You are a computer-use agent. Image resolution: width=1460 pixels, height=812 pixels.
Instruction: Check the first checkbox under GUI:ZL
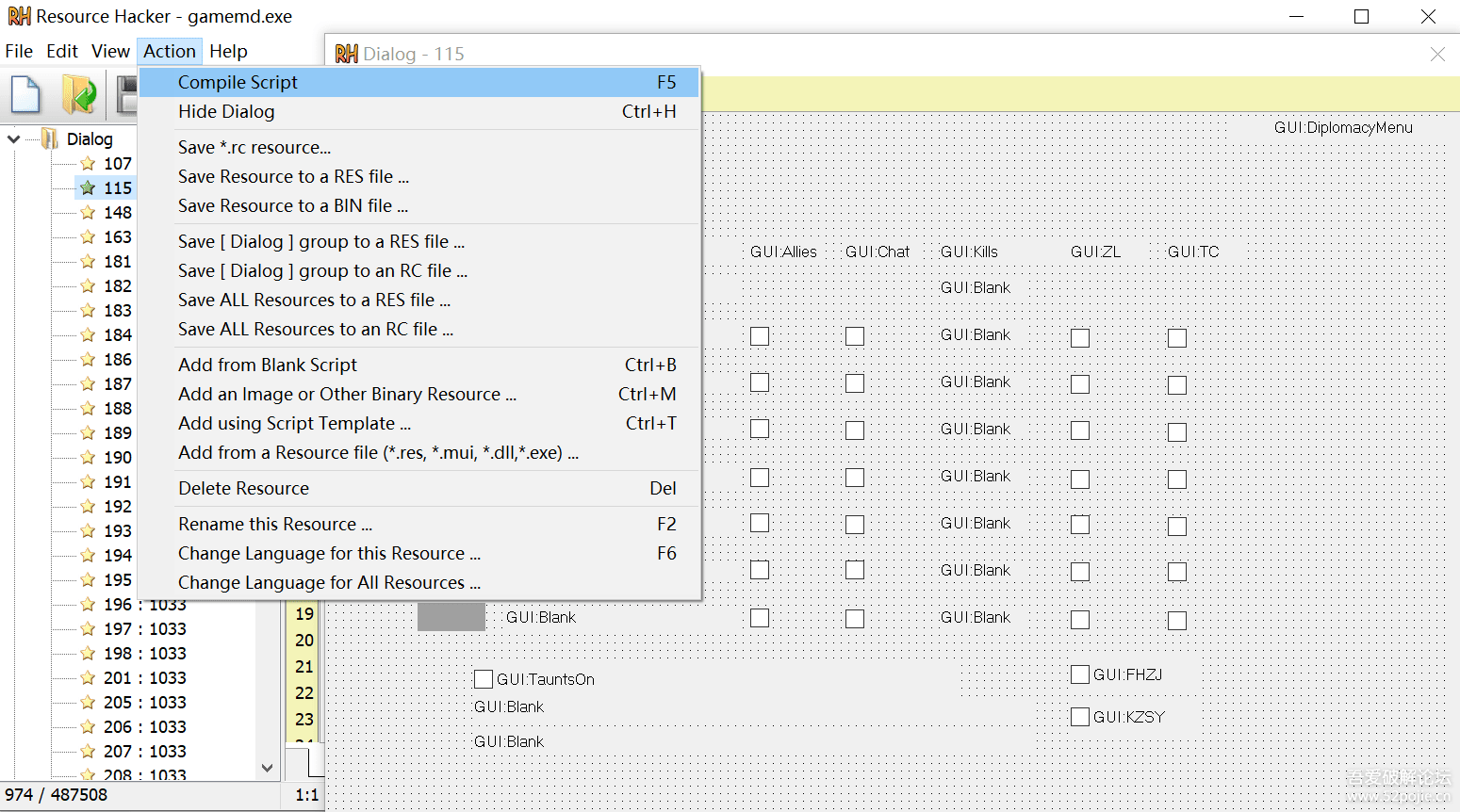[1080, 338]
